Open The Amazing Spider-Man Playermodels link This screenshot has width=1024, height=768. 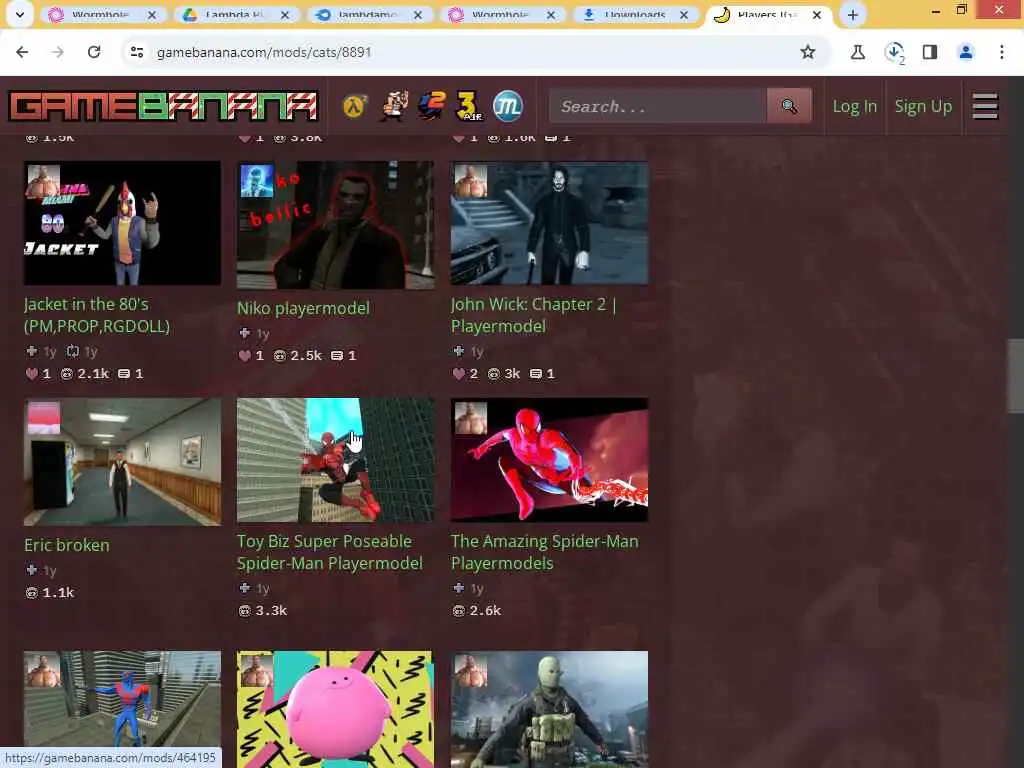pos(545,552)
